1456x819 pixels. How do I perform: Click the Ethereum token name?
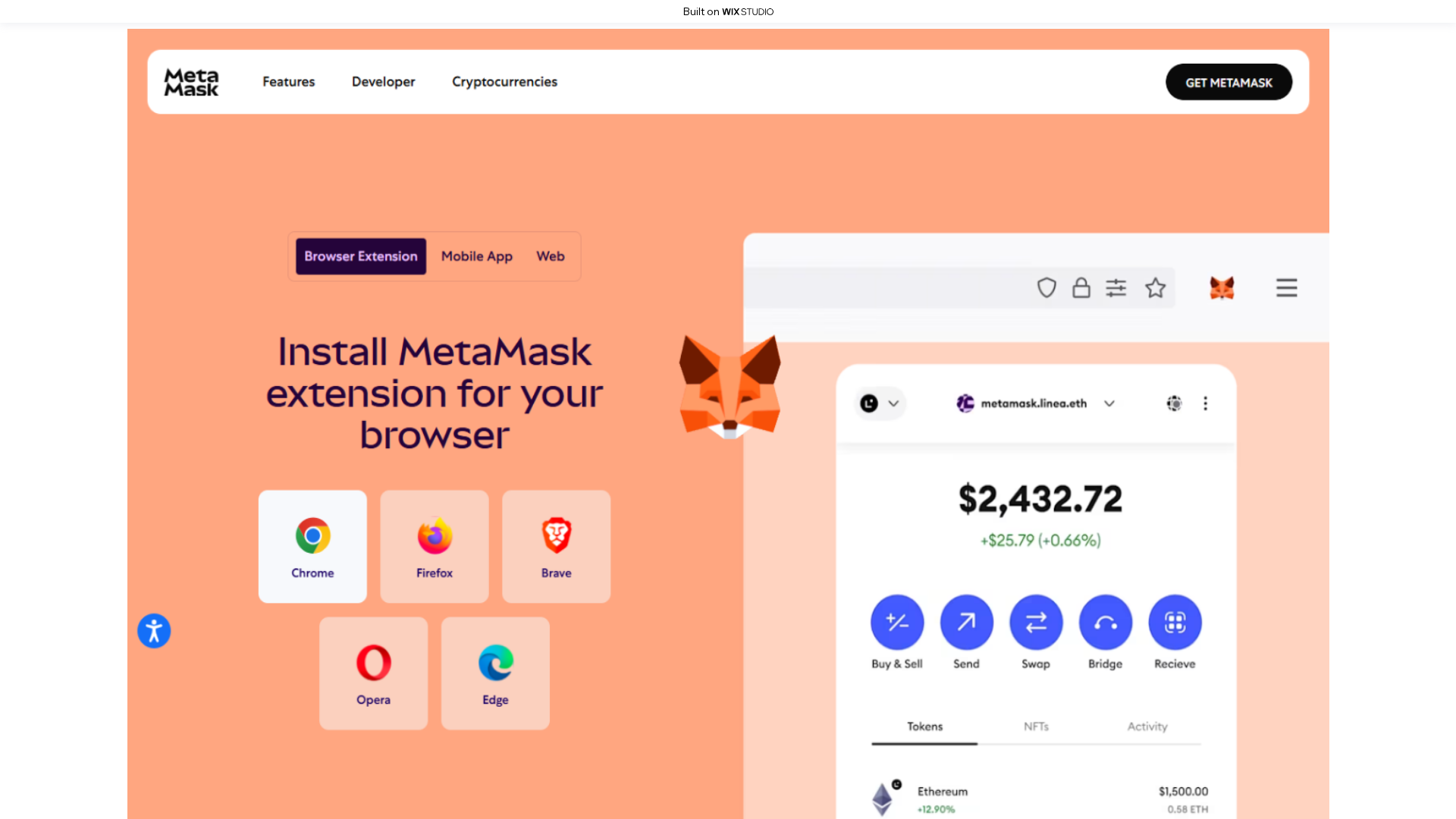943,791
